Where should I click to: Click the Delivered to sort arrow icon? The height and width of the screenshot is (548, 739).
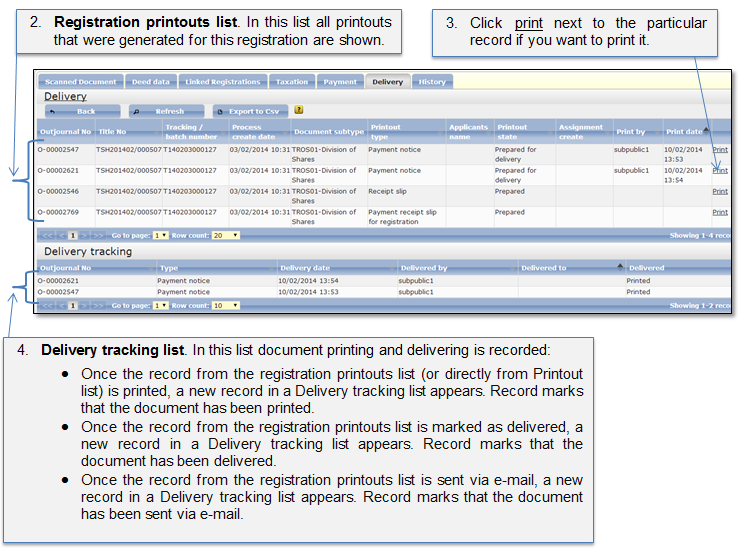tap(620, 267)
